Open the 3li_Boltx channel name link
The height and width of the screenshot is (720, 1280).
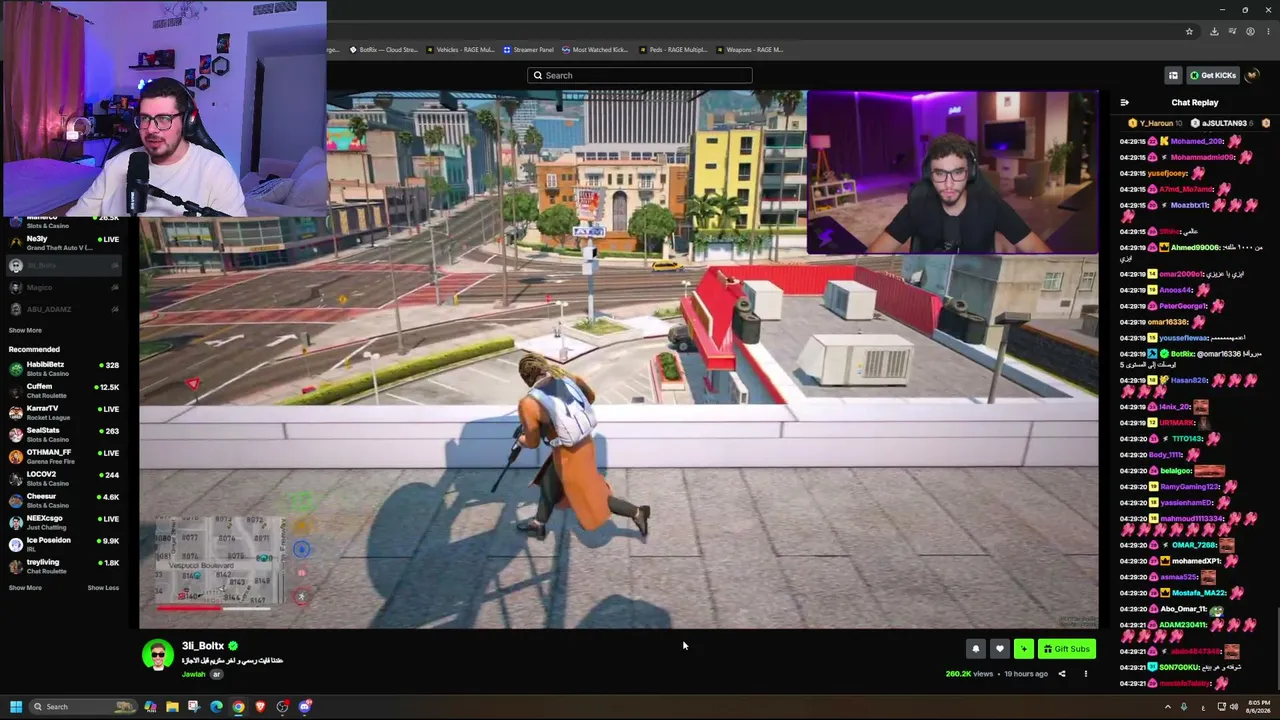[x=203, y=646]
